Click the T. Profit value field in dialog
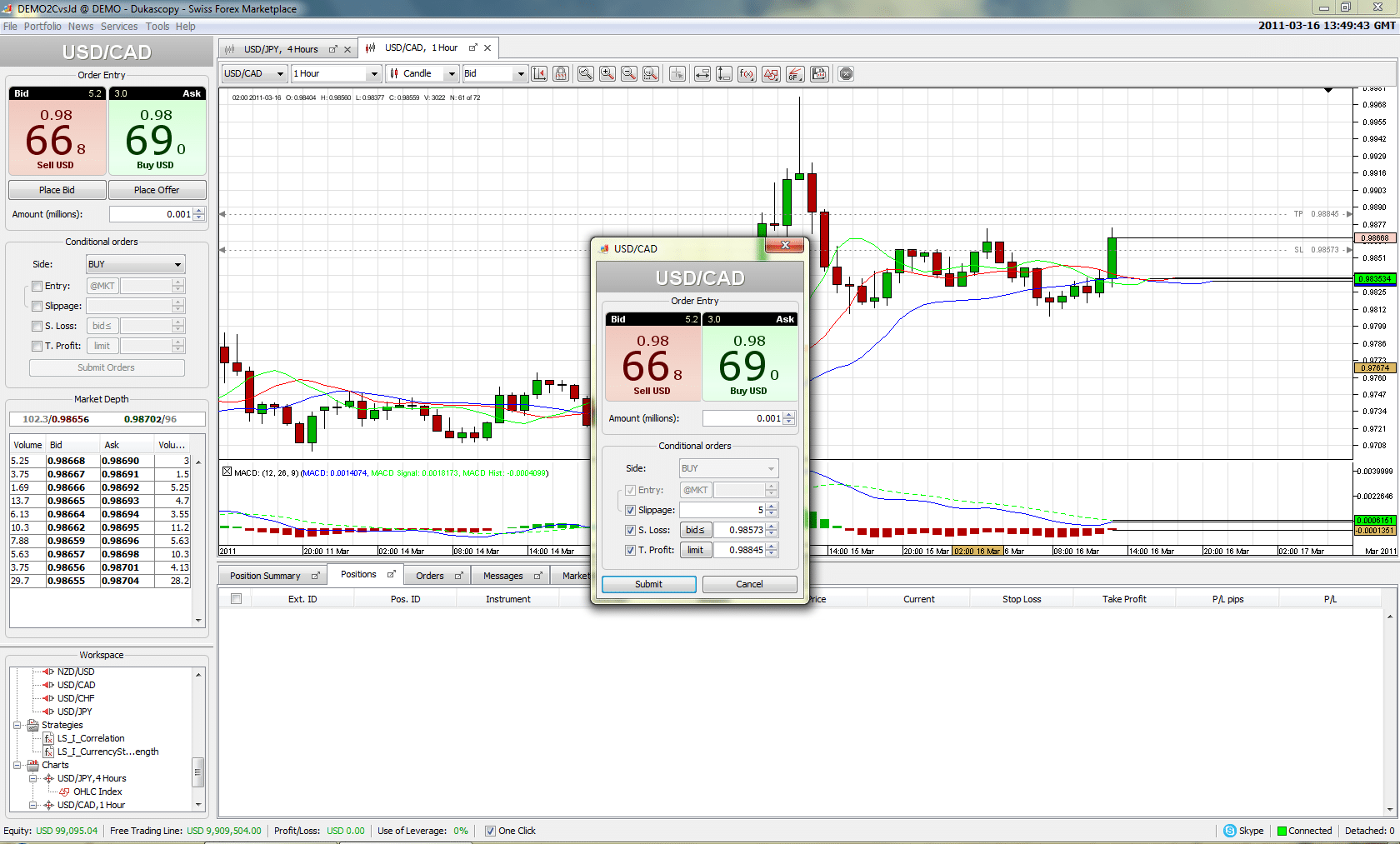 pyautogui.click(x=739, y=550)
